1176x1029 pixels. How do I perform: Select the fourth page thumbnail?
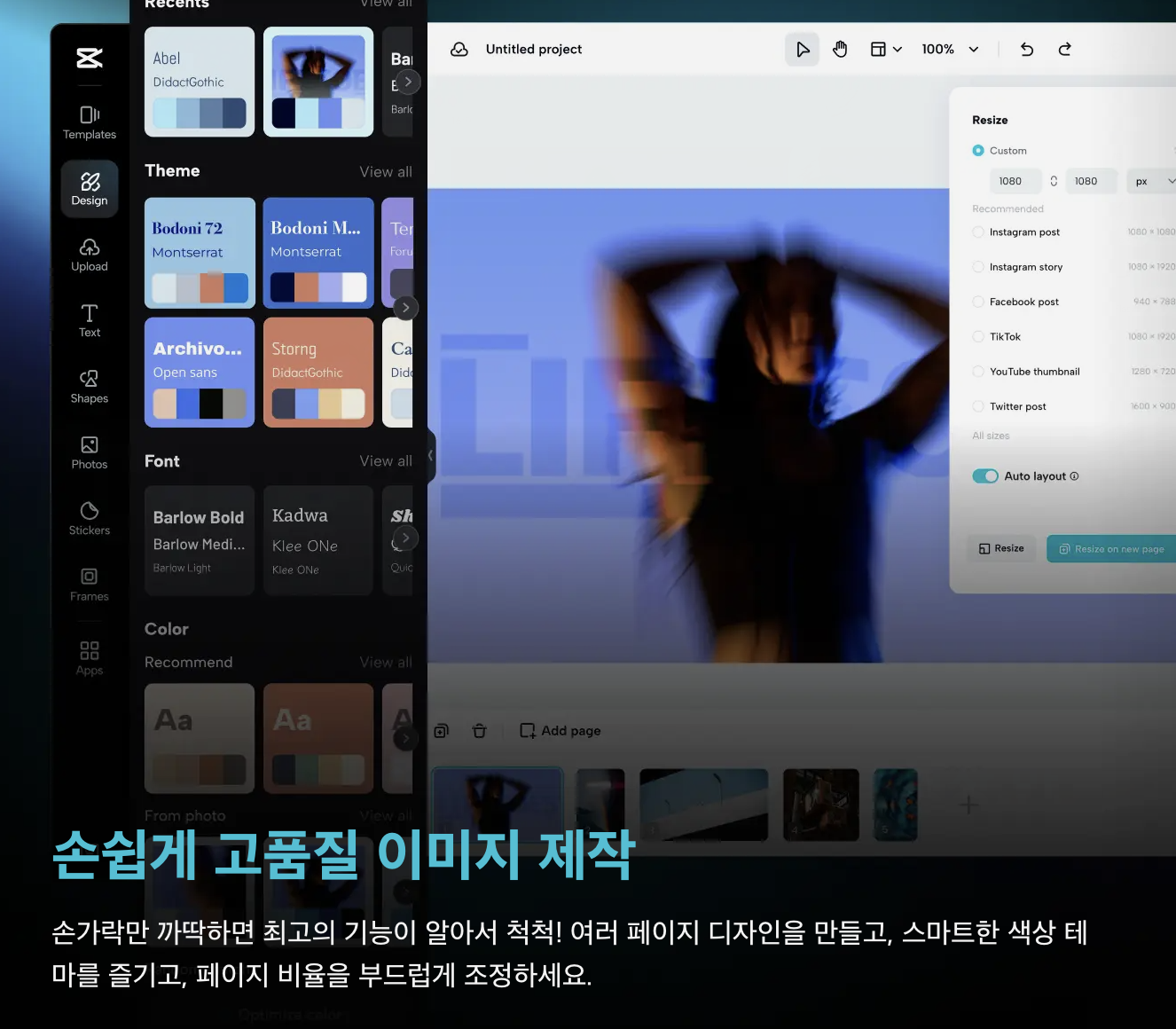point(821,805)
